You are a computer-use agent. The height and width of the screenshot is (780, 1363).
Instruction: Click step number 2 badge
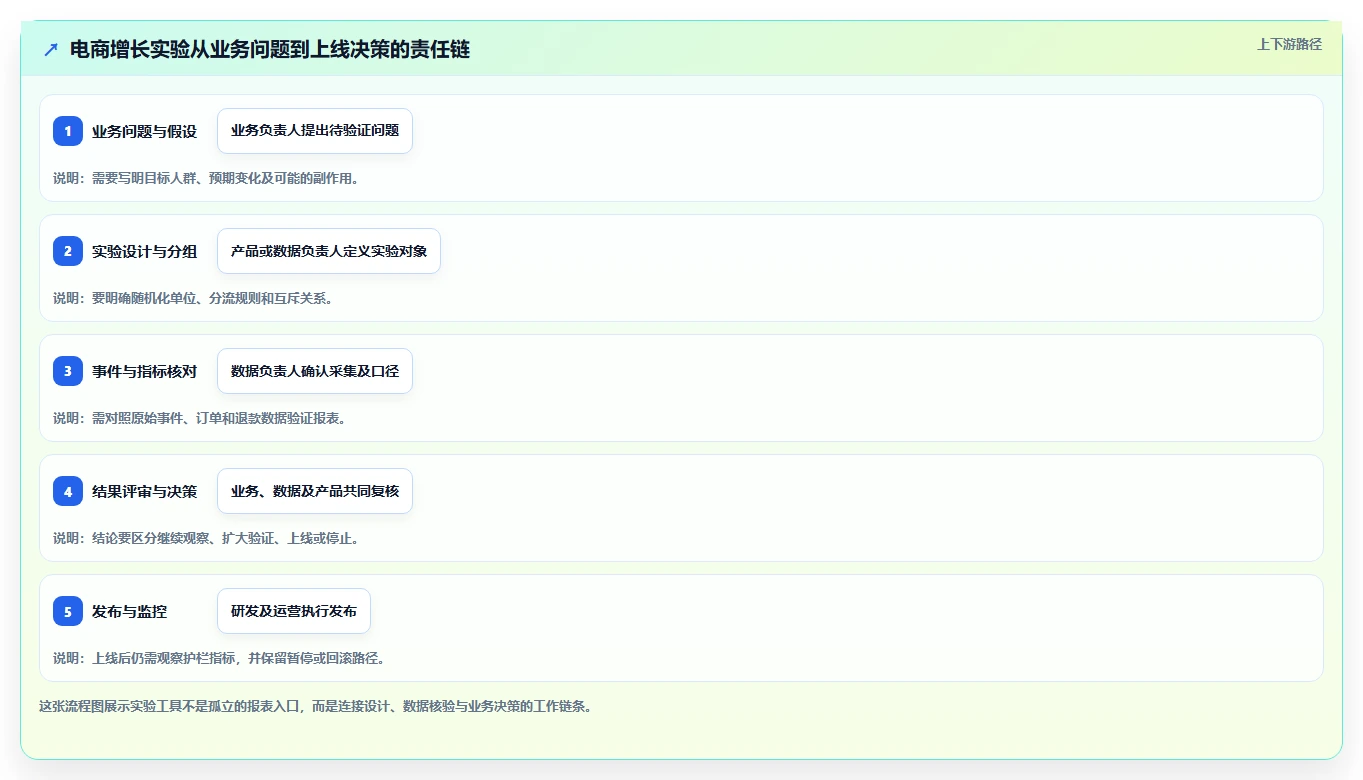coord(68,251)
